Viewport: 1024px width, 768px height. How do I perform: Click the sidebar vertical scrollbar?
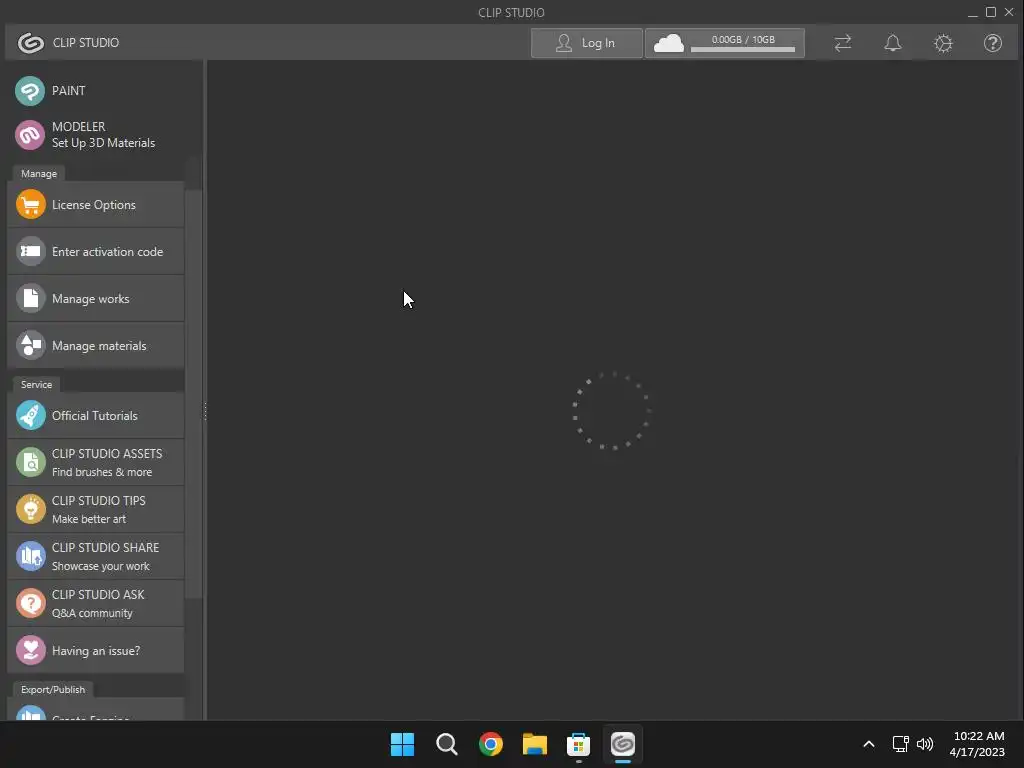[x=193, y=394]
